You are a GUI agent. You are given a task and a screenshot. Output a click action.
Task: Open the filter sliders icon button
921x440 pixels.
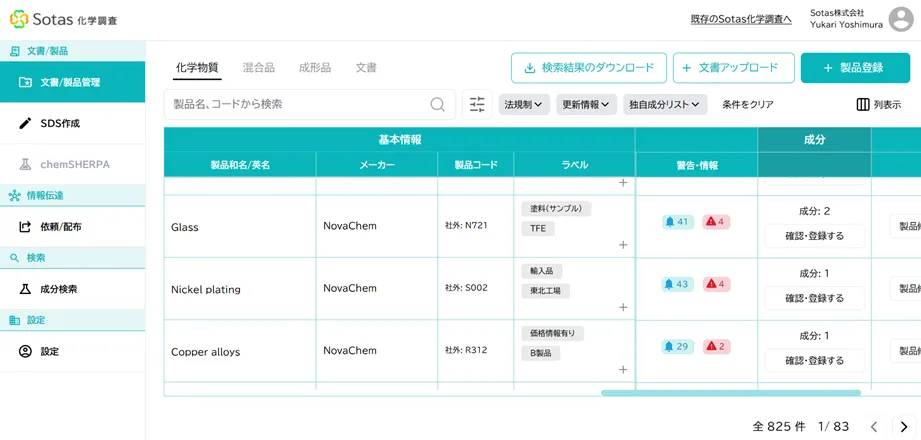(x=478, y=105)
